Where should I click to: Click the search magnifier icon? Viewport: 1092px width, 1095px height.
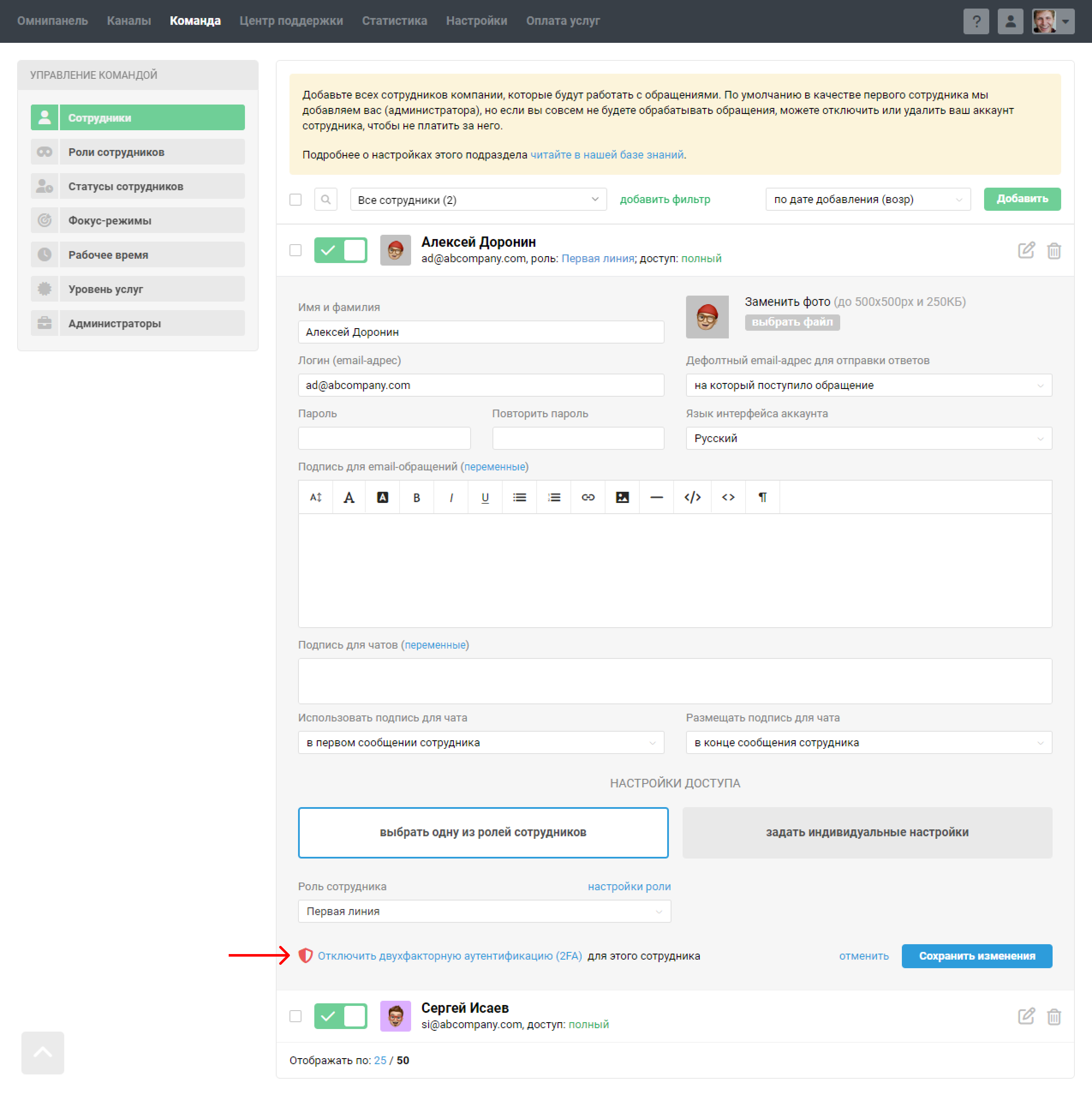click(326, 200)
